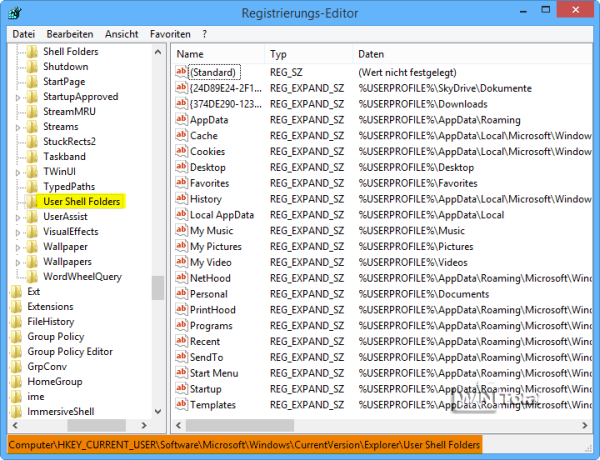Select the PrintHood value

pos(213,310)
